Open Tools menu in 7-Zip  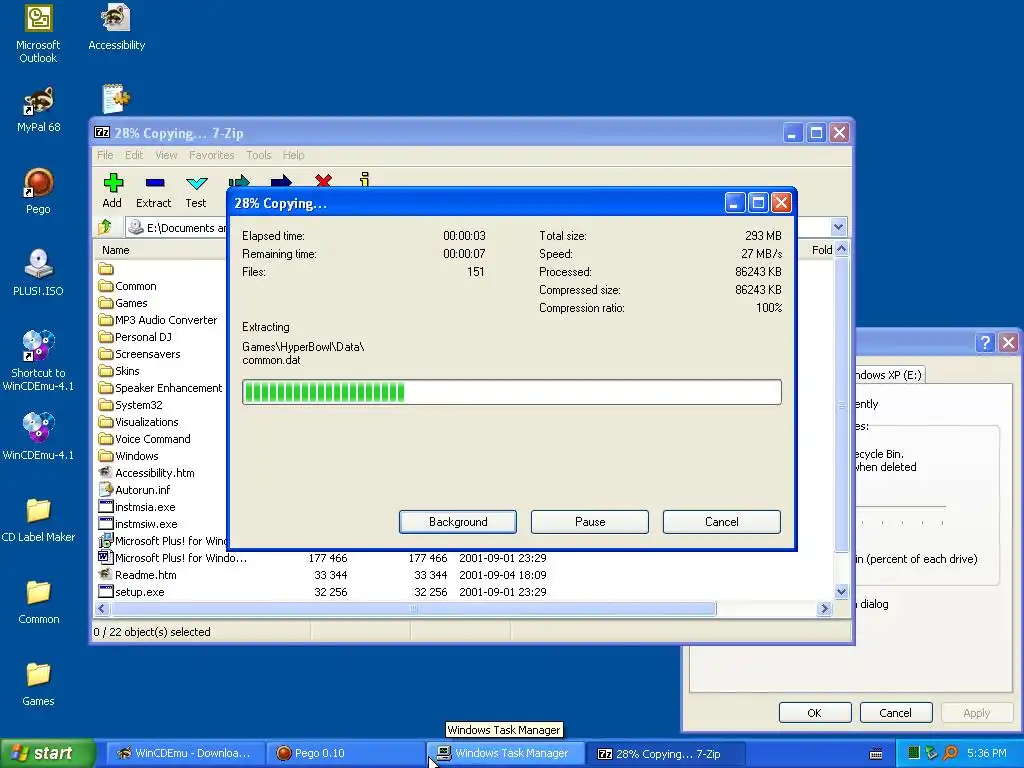coord(259,155)
